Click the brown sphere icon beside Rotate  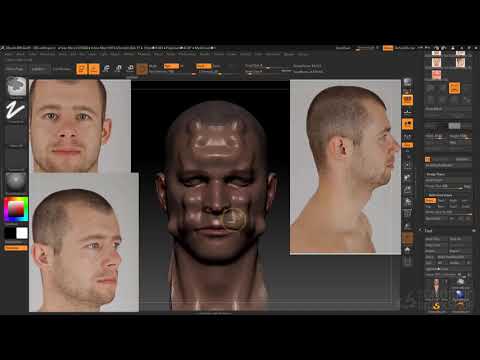(x=142, y=69)
